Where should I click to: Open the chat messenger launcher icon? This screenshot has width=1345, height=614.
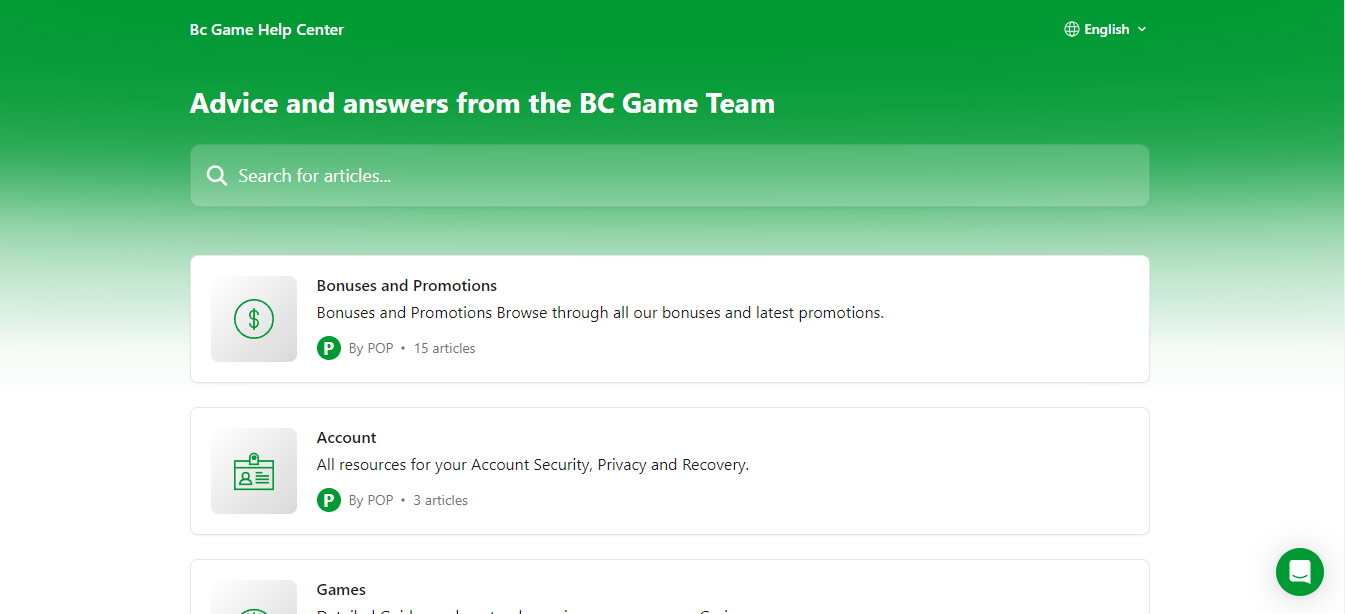tap(1299, 572)
